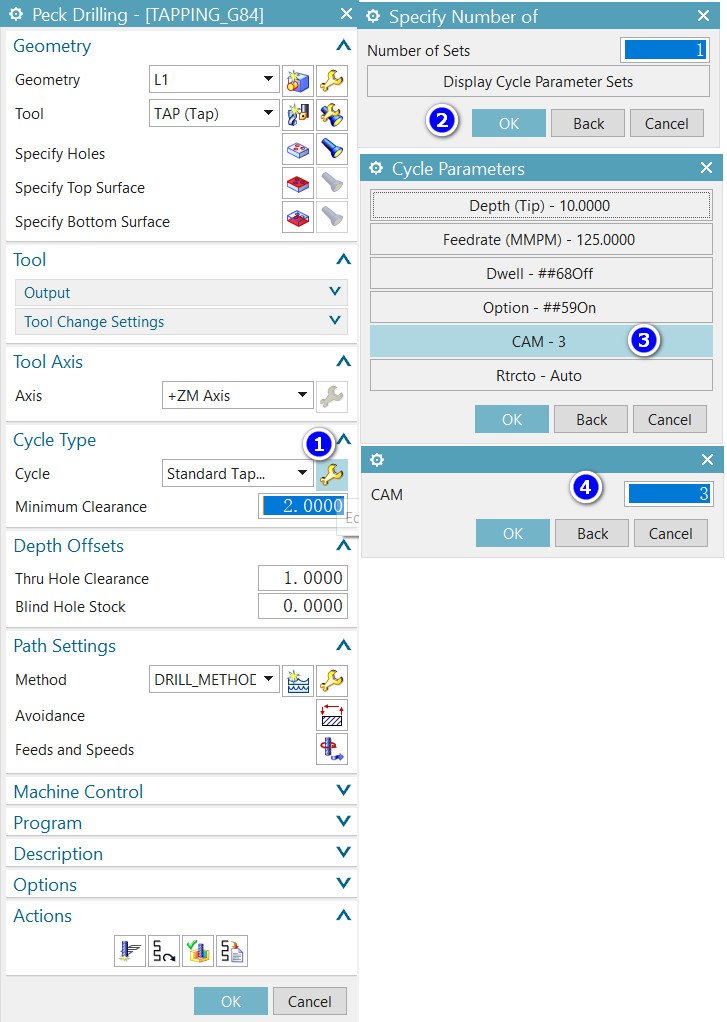Click the Dwell parameter button

click(x=541, y=273)
